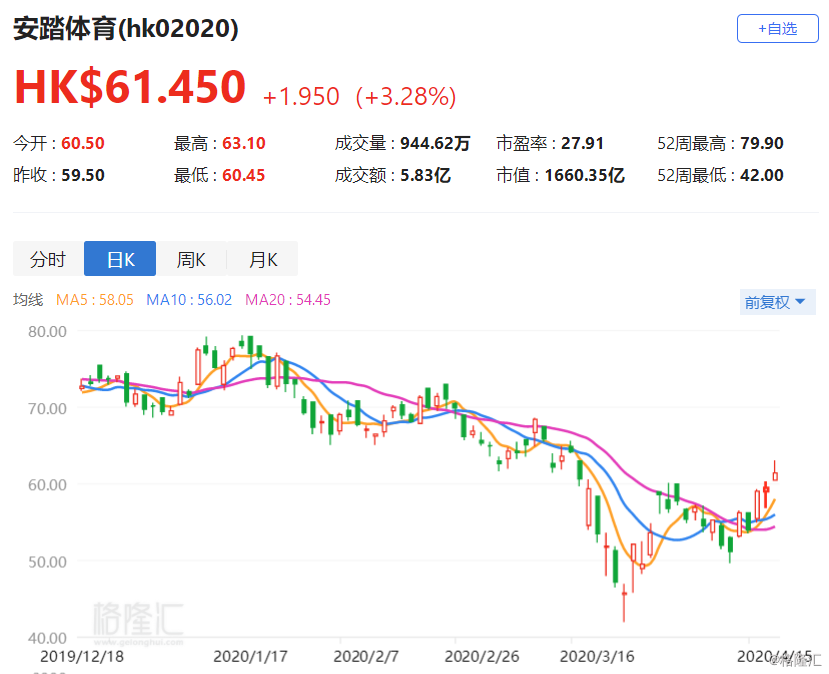The image size is (829, 674).
Task: Click the 40.00 price axis label
Action: [x=48, y=638]
